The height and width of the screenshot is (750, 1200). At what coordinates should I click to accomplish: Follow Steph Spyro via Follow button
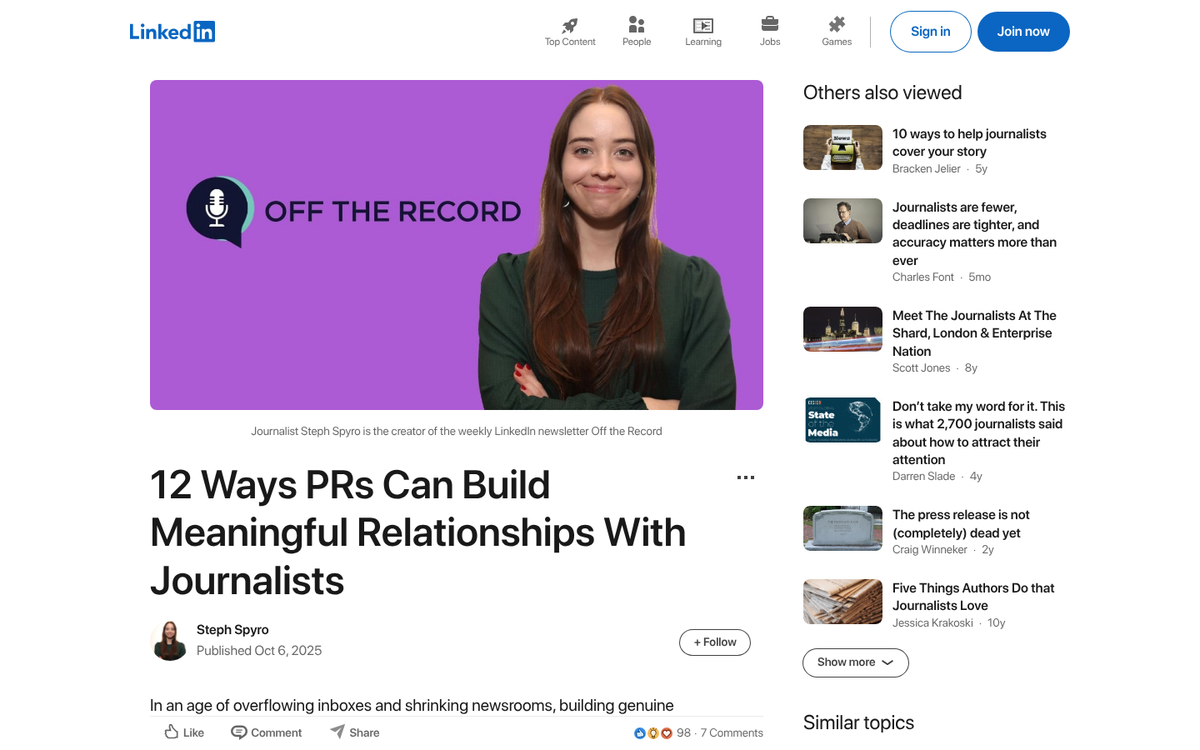pos(714,642)
